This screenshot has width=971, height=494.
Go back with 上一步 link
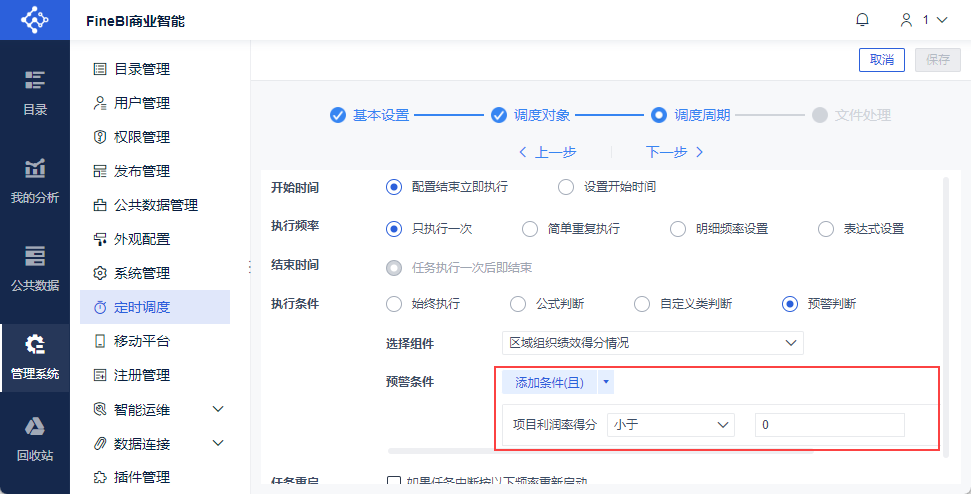click(547, 152)
